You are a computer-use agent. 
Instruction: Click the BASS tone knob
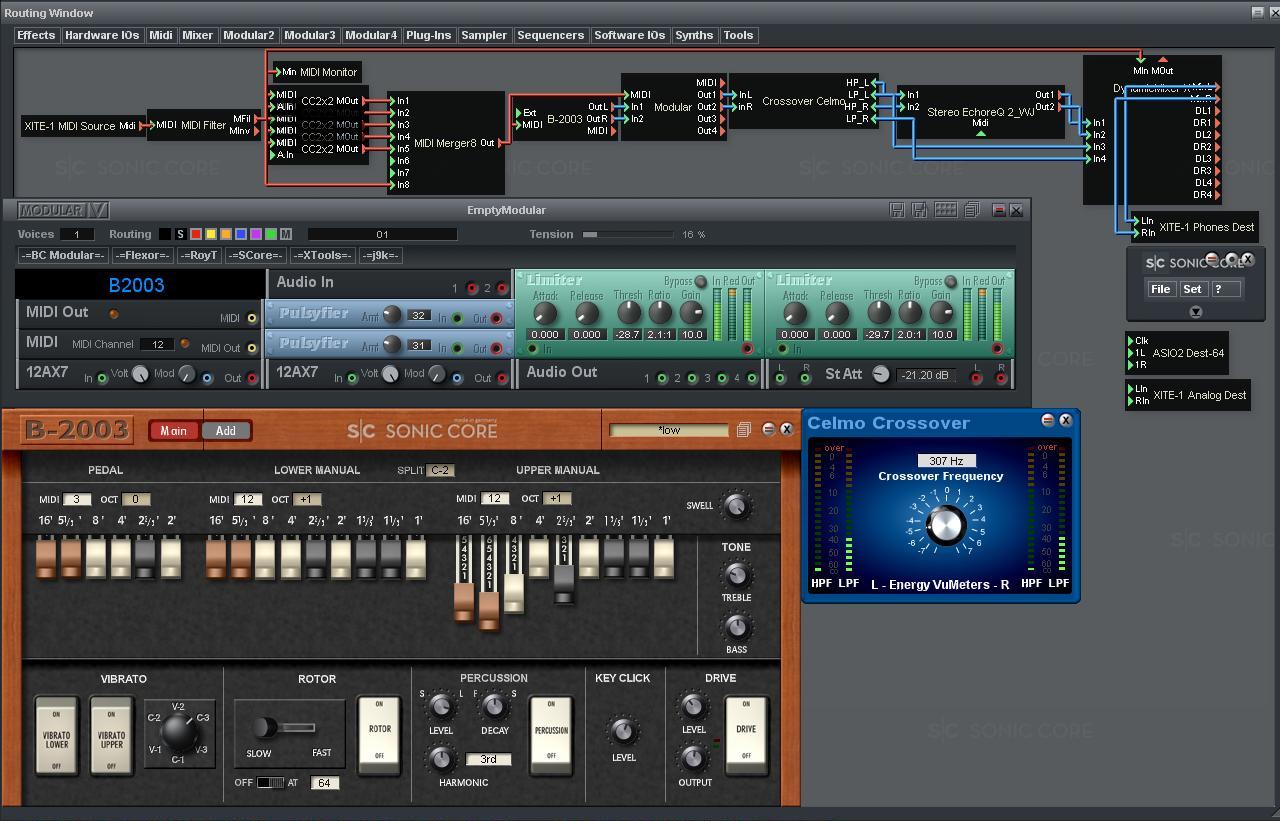[x=736, y=627]
